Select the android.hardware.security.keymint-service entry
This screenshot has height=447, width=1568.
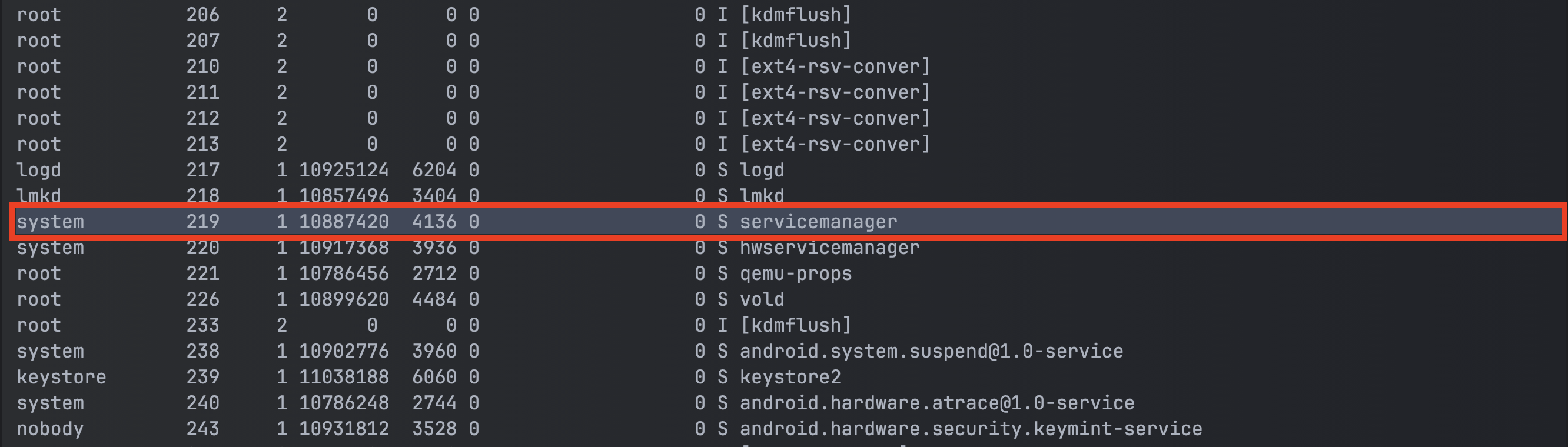click(x=970, y=429)
